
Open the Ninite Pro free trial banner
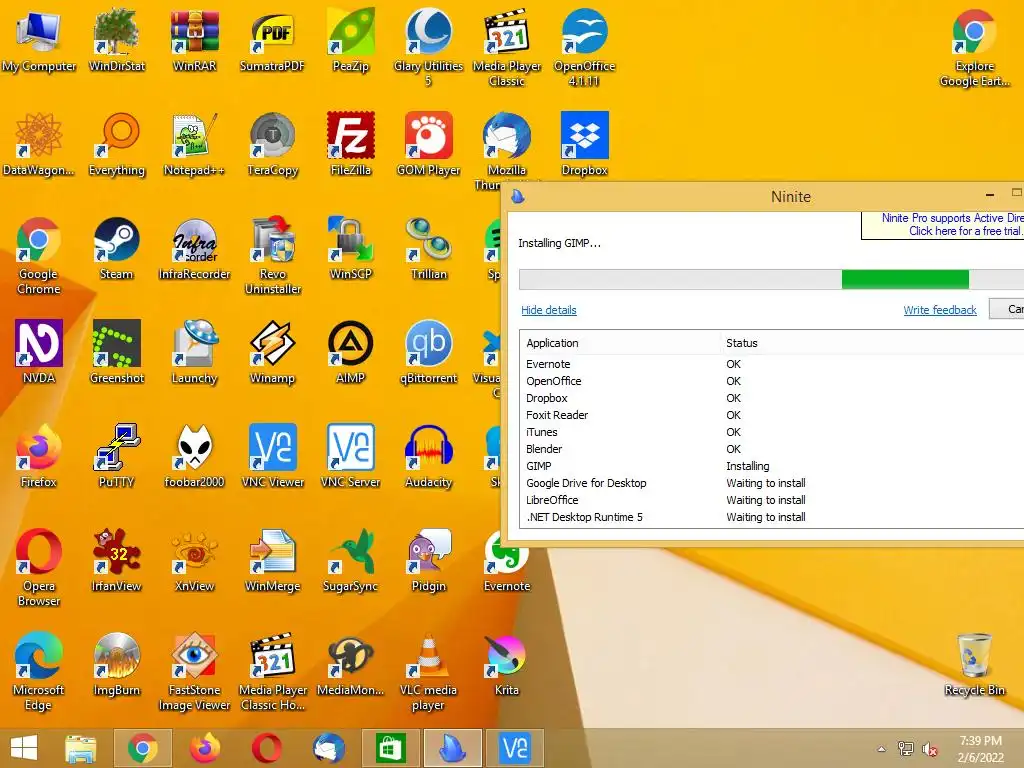point(944,225)
